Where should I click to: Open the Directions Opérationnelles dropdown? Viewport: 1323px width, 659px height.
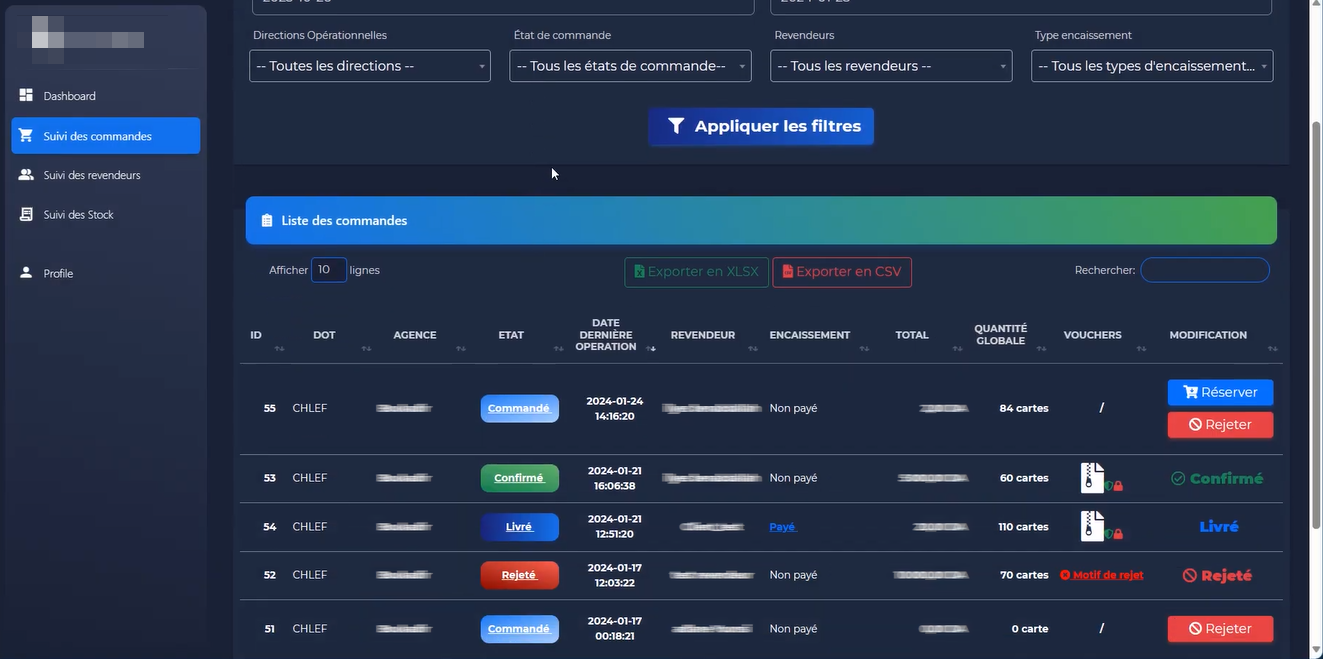tap(370, 66)
